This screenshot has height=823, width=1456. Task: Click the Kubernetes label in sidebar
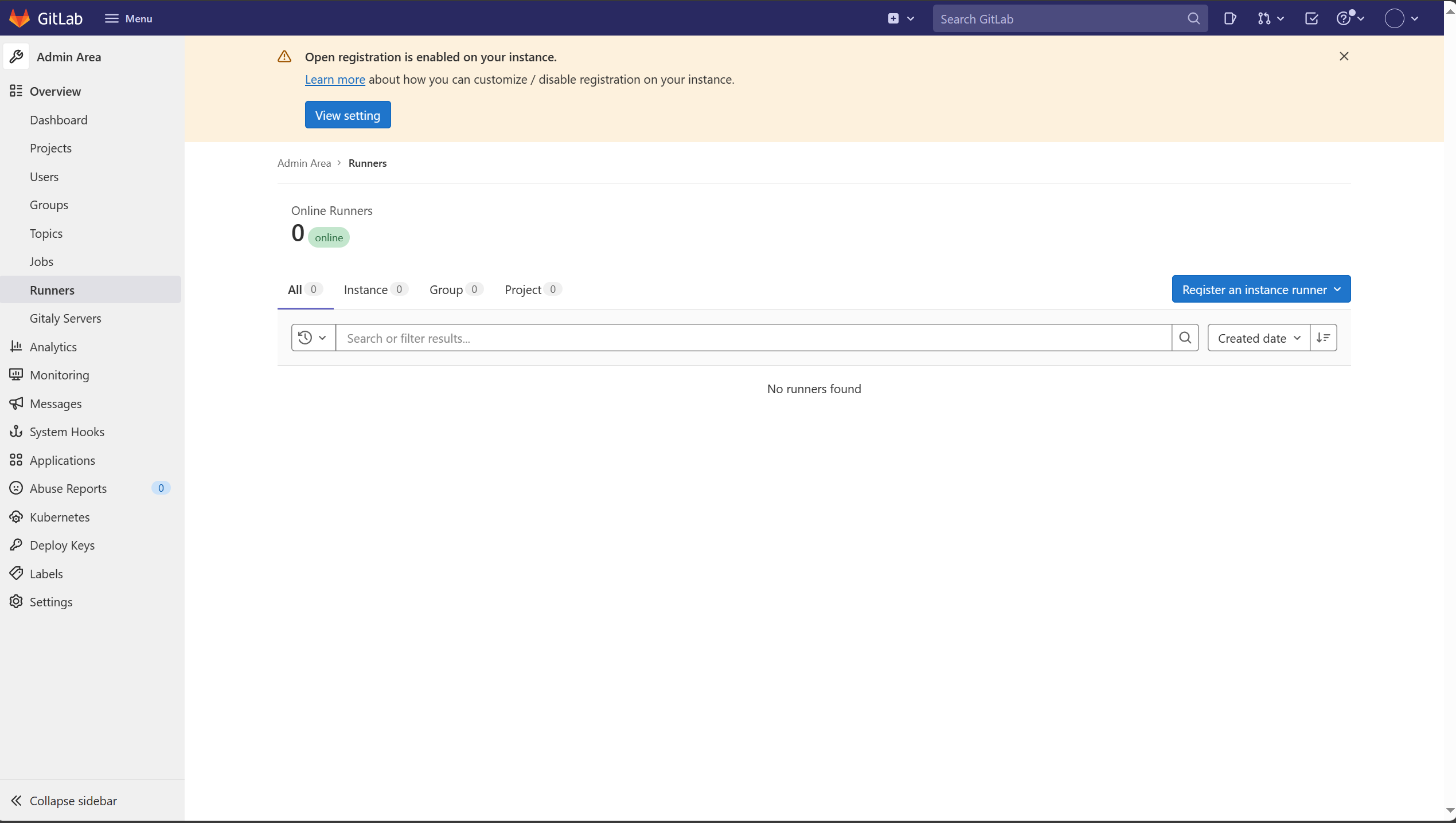point(60,517)
